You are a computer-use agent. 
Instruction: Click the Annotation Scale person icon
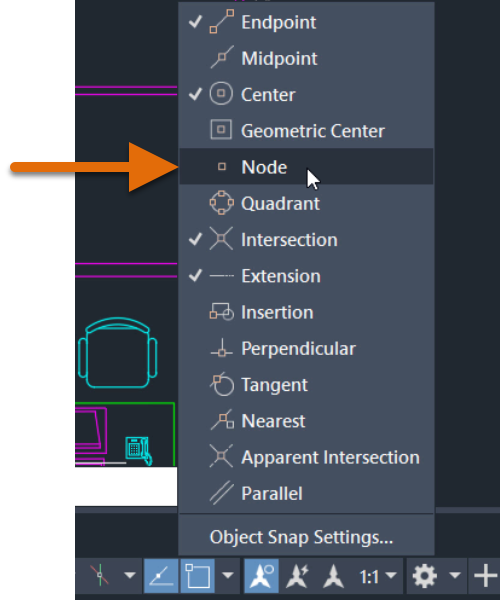(334, 576)
